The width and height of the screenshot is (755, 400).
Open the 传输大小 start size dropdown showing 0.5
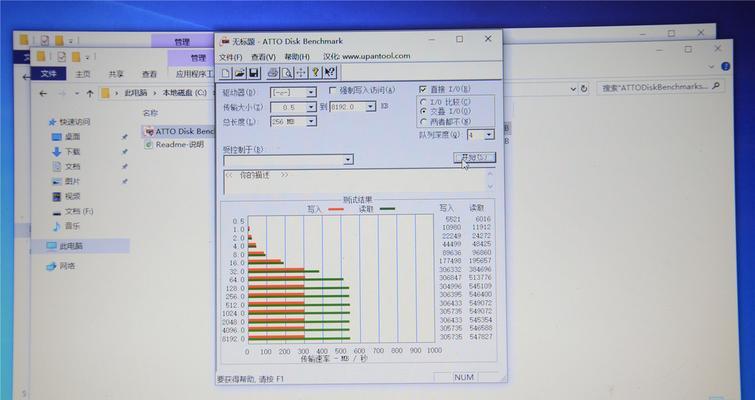[311, 107]
